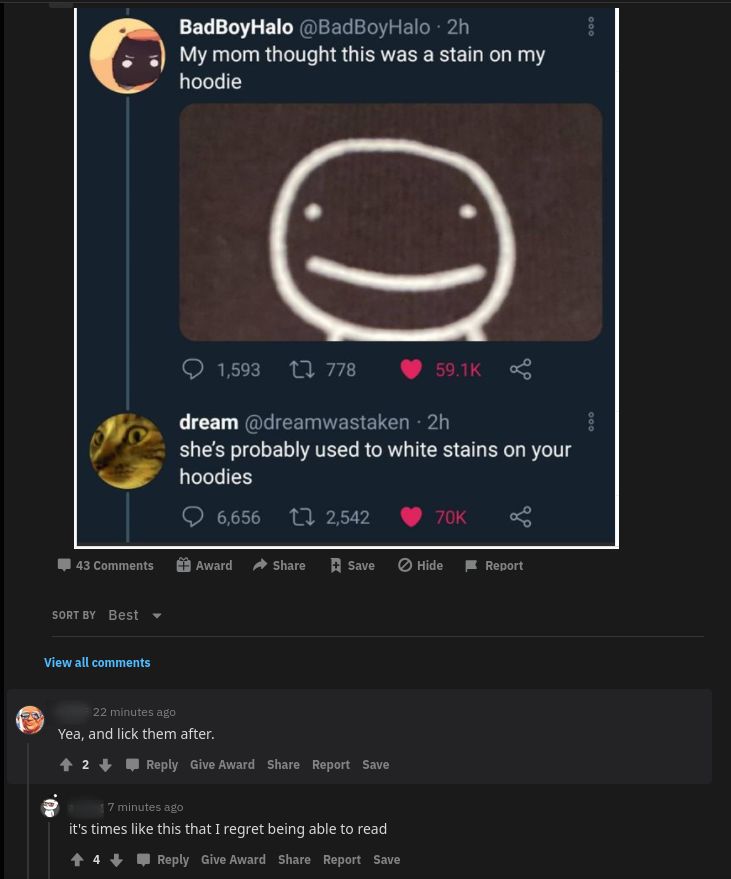
Task: Share the post with the arrow icon
Action: click(x=279, y=565)
